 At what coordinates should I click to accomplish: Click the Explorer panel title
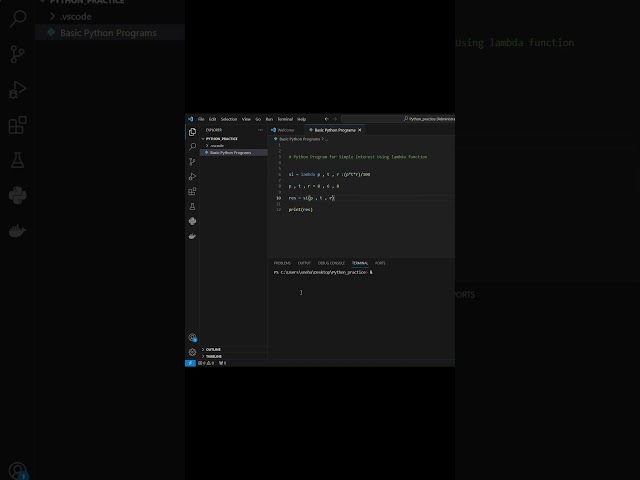214,130
